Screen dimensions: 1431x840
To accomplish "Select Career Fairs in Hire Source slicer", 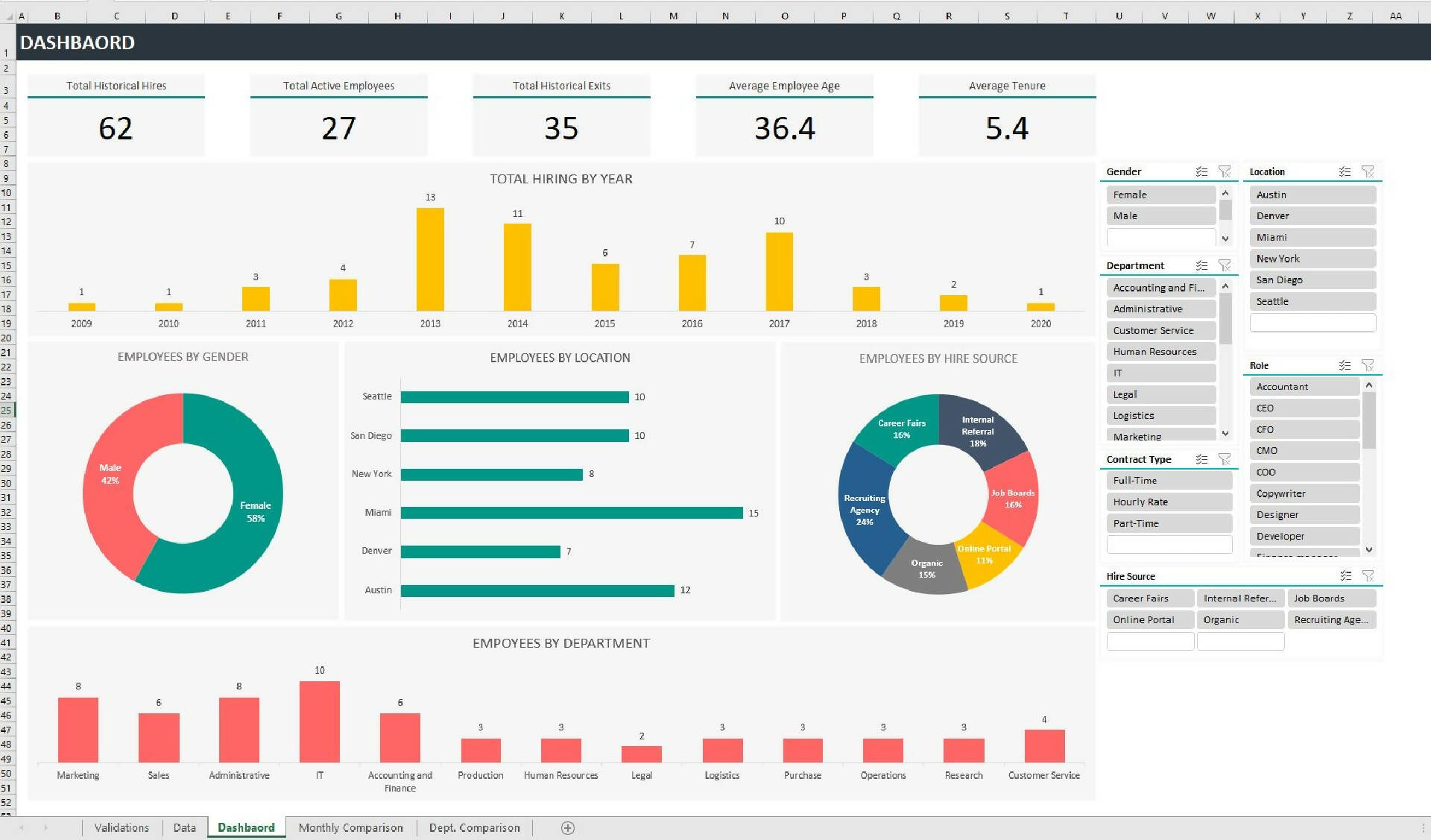I will tap(1150, 598).
